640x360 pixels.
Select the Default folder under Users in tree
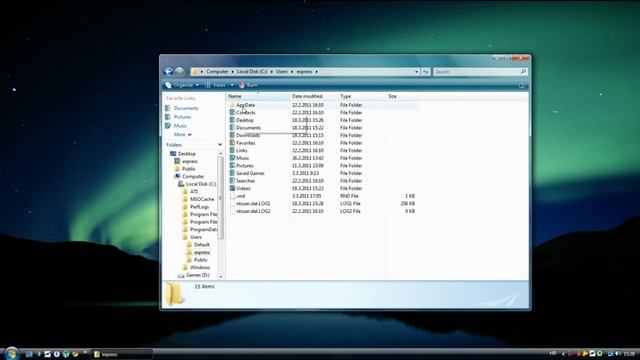[x=202, y=244]
